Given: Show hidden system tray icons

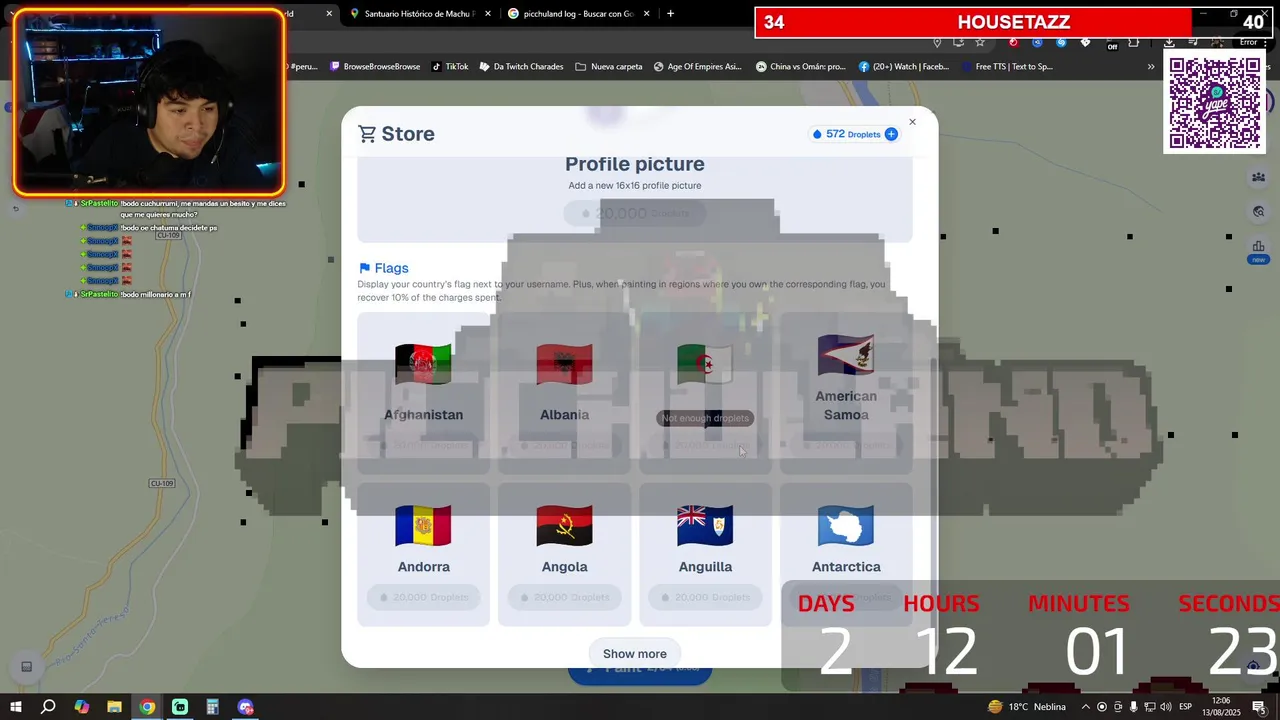Looking at the screenshot, I should [x=1086, y=707].
